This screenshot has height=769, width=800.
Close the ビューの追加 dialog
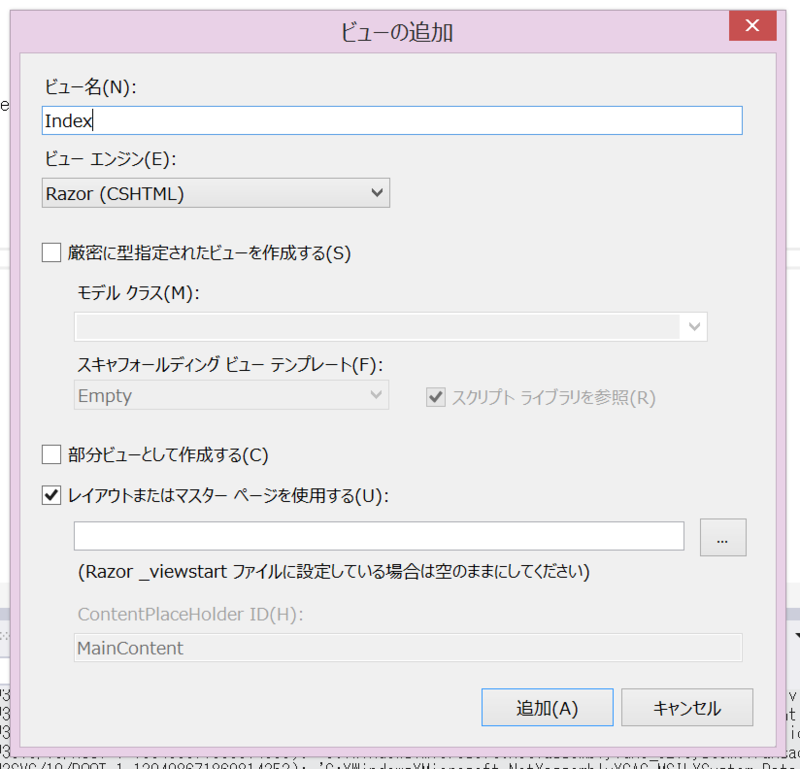pyautogui.click(x=752, y=26)
